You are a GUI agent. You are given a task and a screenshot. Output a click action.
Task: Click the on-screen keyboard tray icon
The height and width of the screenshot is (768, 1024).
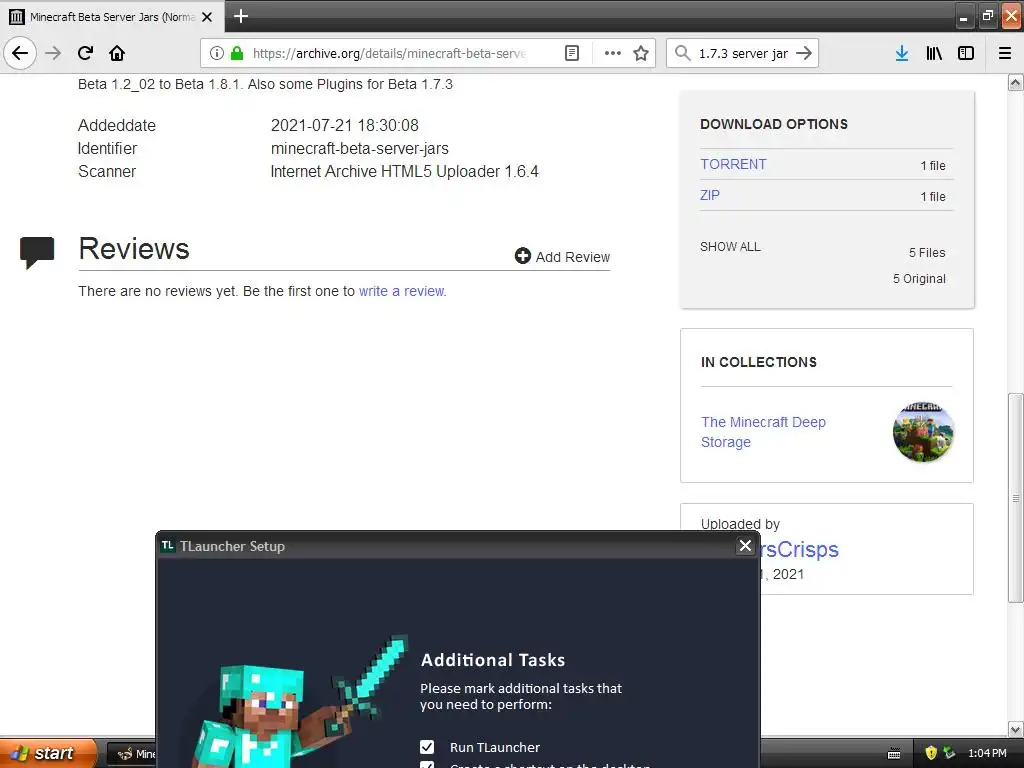coord(894,754)
